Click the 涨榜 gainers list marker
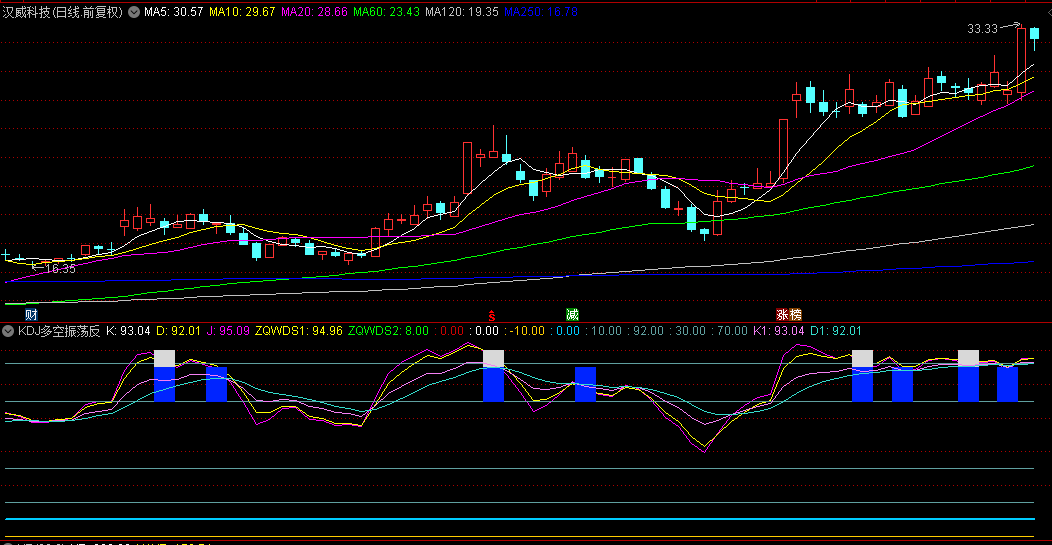The image size is (1052, 545). (x=789, y=314)
